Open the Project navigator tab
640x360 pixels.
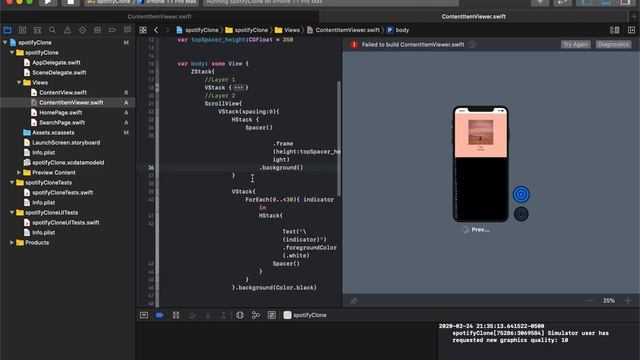coord(7,30)
